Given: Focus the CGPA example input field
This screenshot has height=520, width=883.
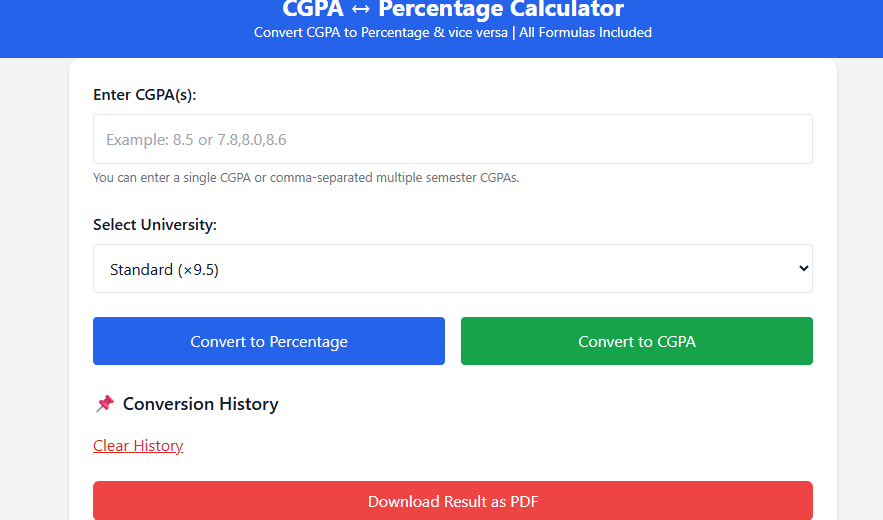Looking at the screenshot, I should click(453, 139).
